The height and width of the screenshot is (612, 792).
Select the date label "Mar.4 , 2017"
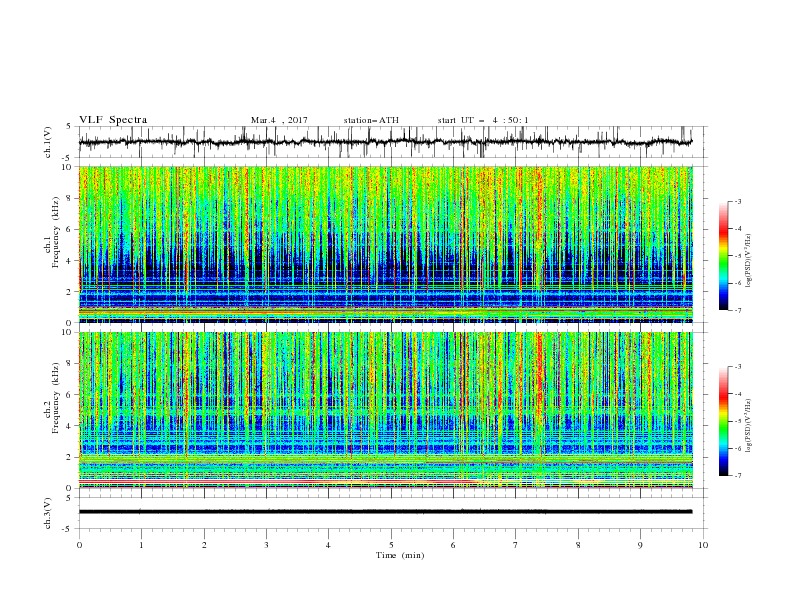coord(279,120)
